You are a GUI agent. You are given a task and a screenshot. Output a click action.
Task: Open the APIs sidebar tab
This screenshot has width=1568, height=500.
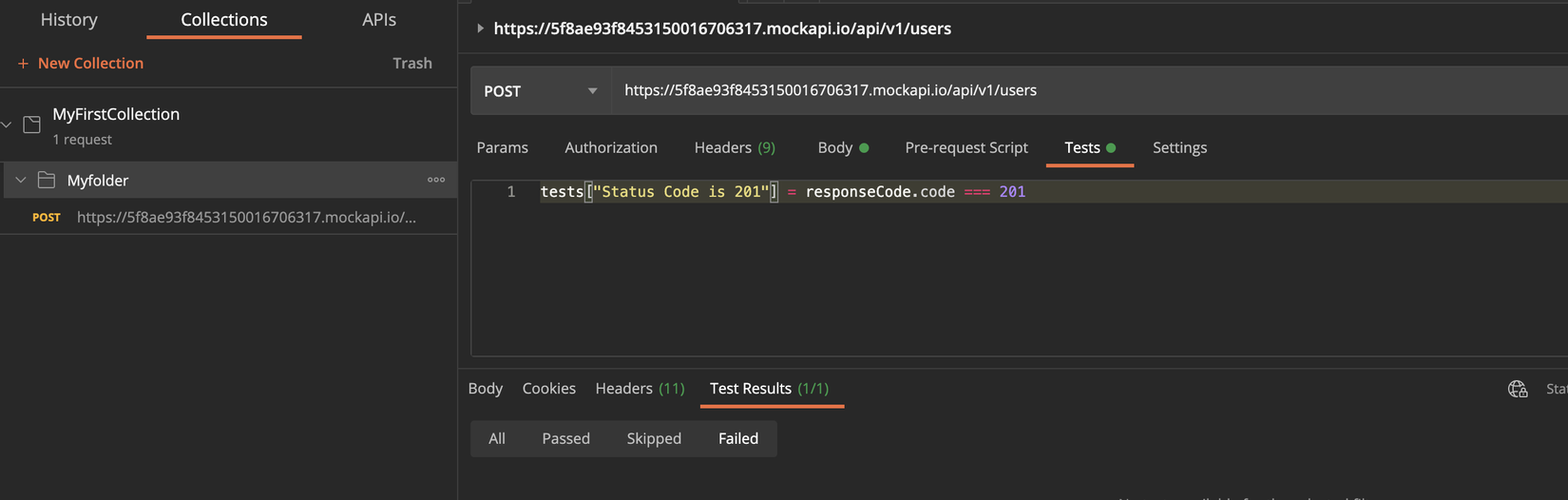pyautogui.click(x=379, y=20)
